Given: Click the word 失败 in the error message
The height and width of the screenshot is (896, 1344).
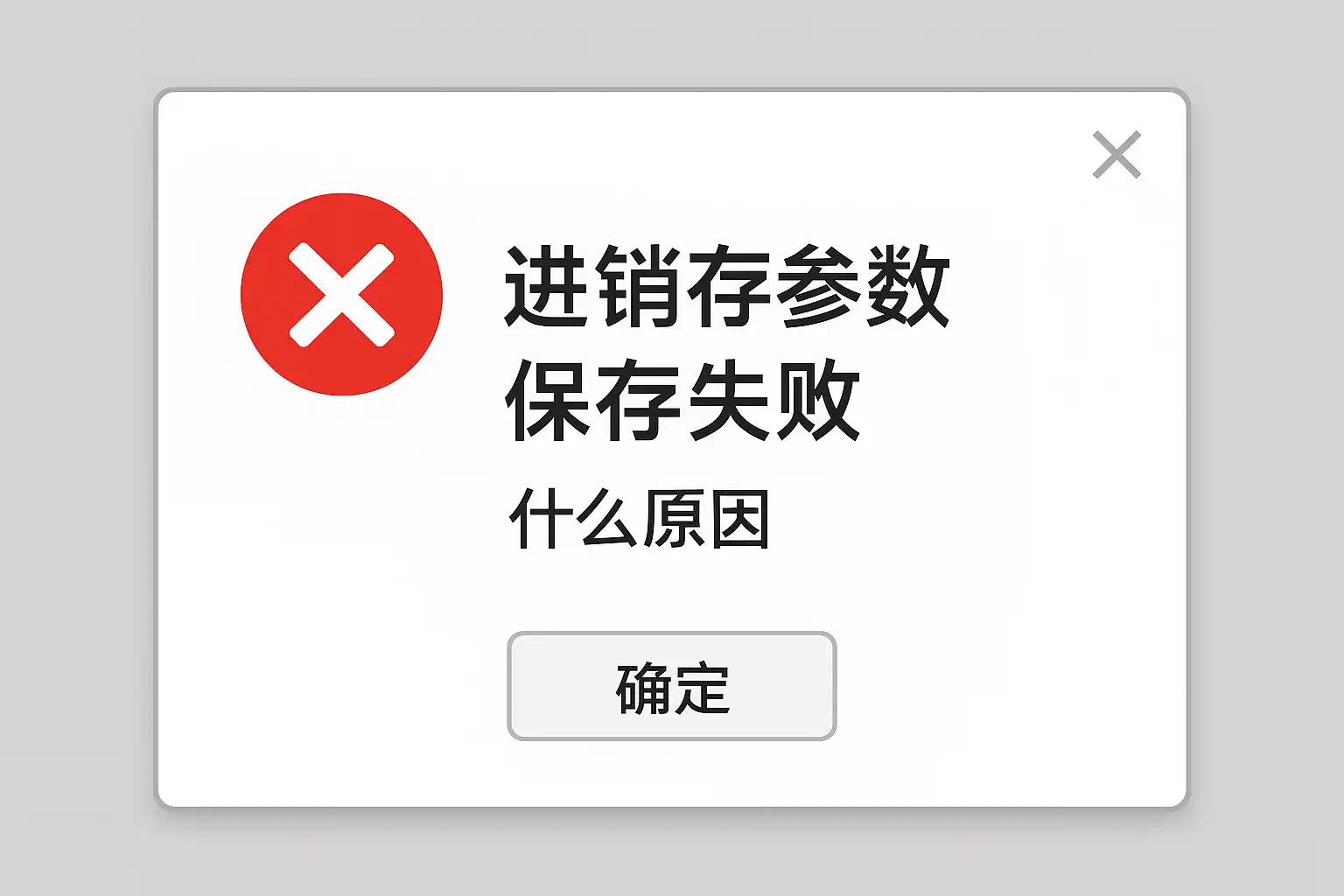Looking at the screenshot, I should [774, 399].
